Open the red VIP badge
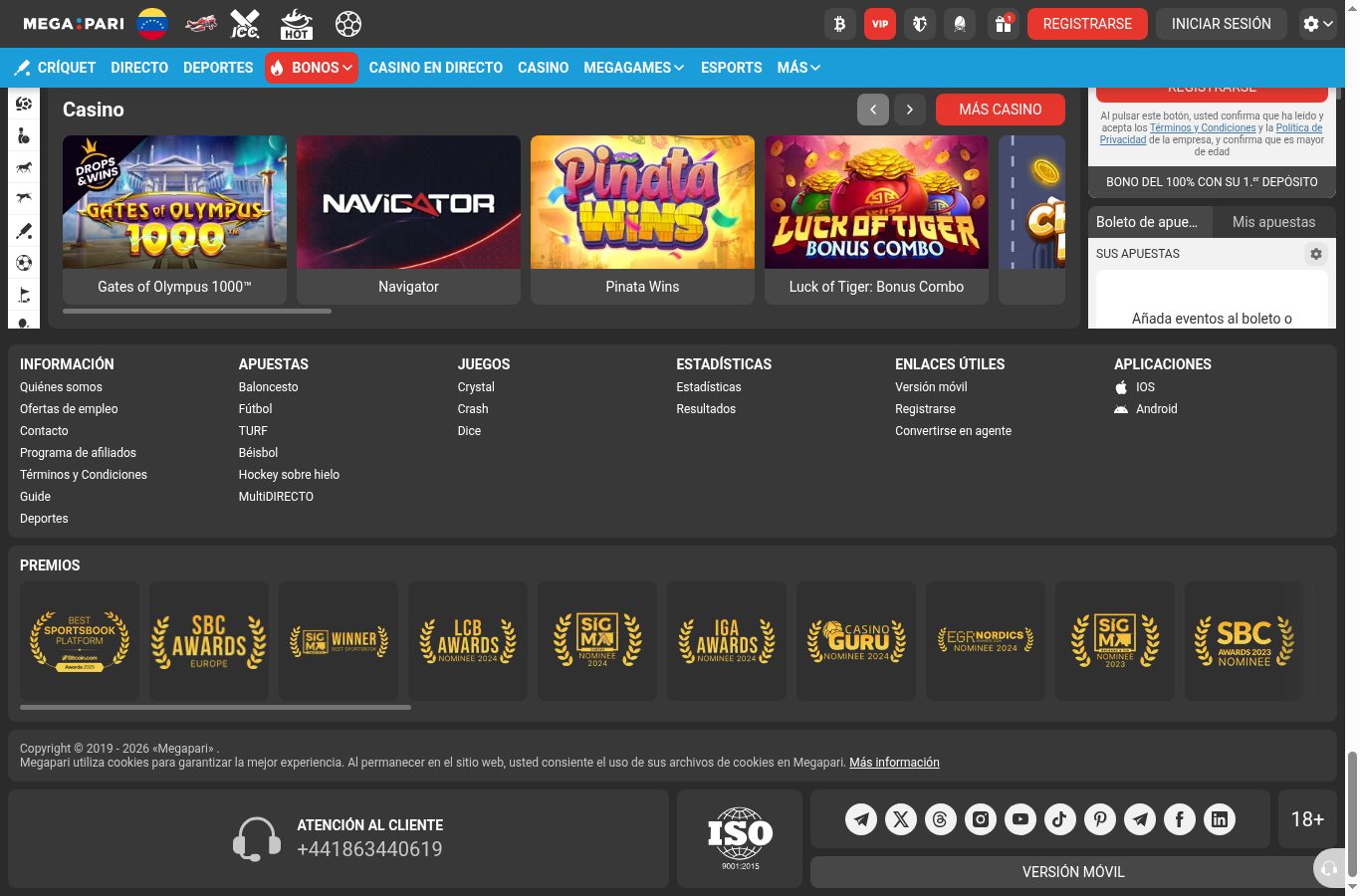Viewport: 1360px width, 896px height. [880, 24]
